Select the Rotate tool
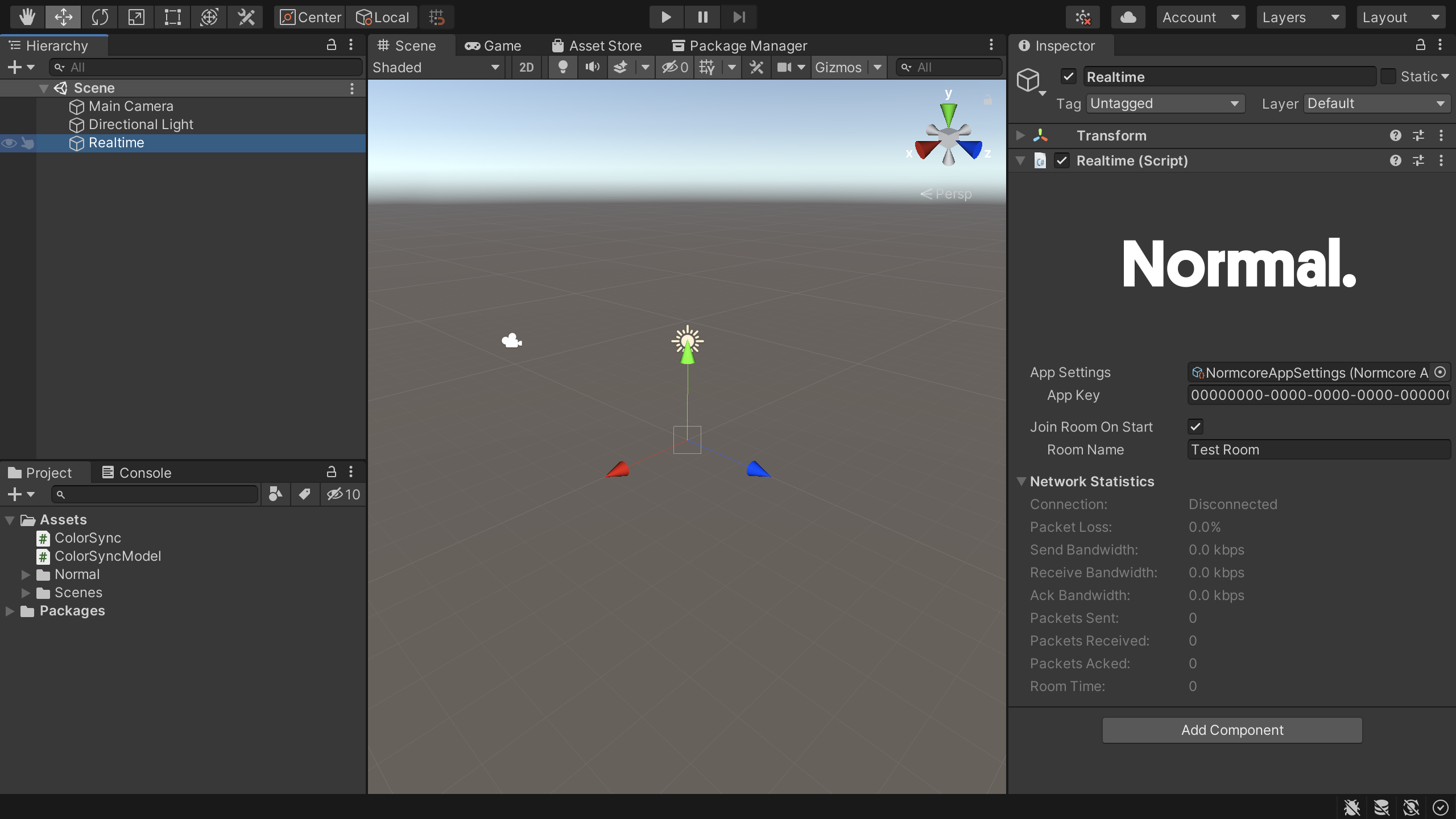1456x819 pixels. [x=100, y=17]
